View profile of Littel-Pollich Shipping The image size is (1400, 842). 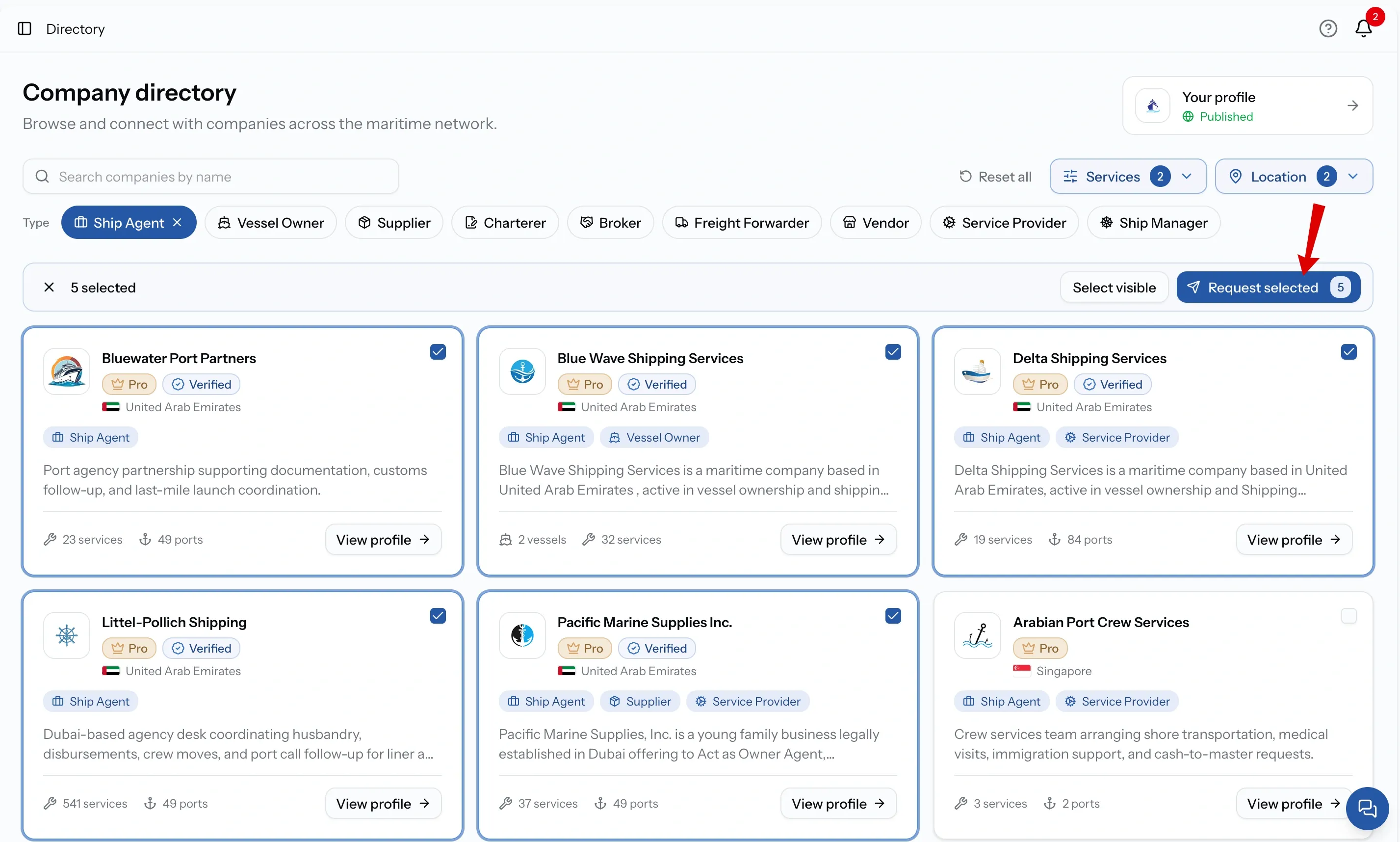pos(383,803)
